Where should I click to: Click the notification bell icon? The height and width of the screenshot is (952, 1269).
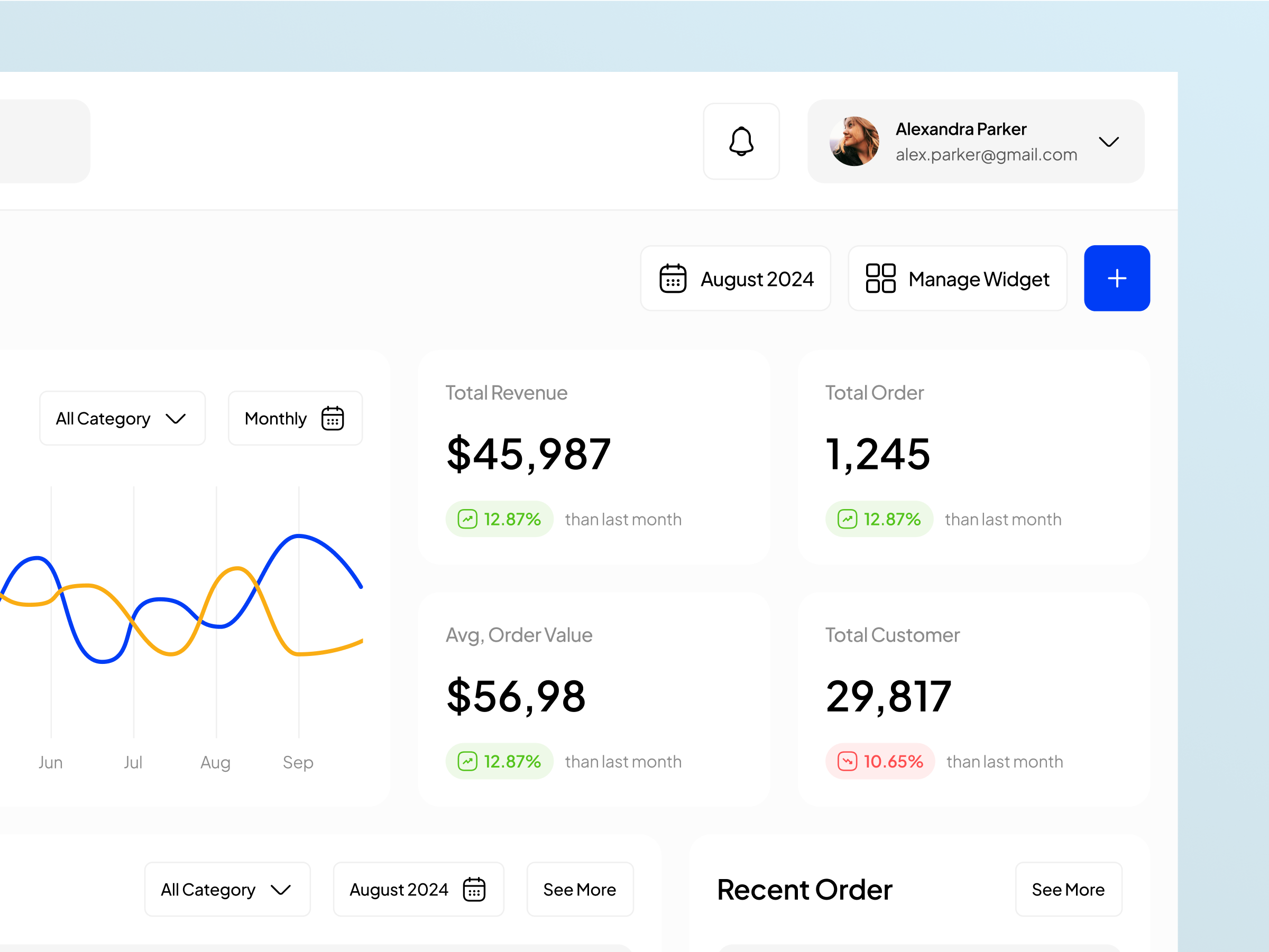click(x=741, y=141)
